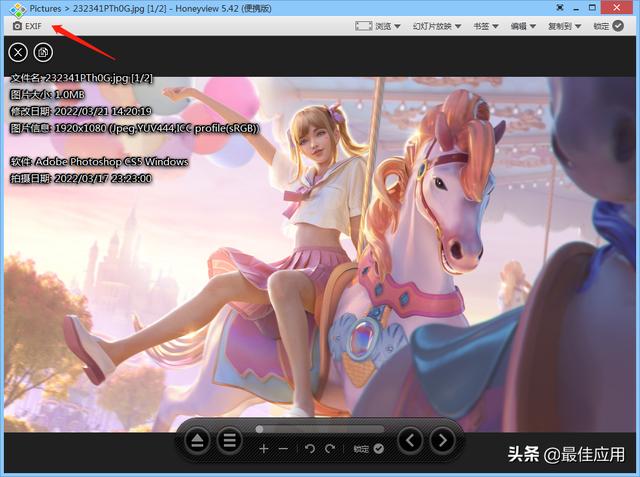Image resolution: width=640 pixels, height=477 pixels.
Task: Close the EXIF info overlay
Action: point(18,53)
